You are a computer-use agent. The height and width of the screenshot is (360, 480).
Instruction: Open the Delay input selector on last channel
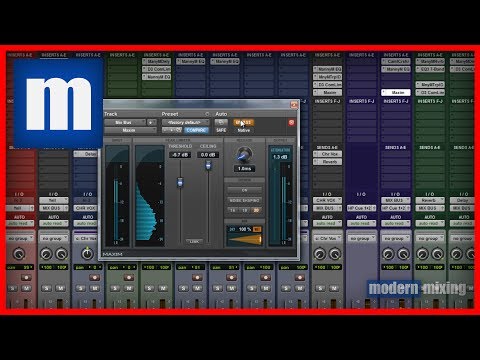(x=462, y=200)
